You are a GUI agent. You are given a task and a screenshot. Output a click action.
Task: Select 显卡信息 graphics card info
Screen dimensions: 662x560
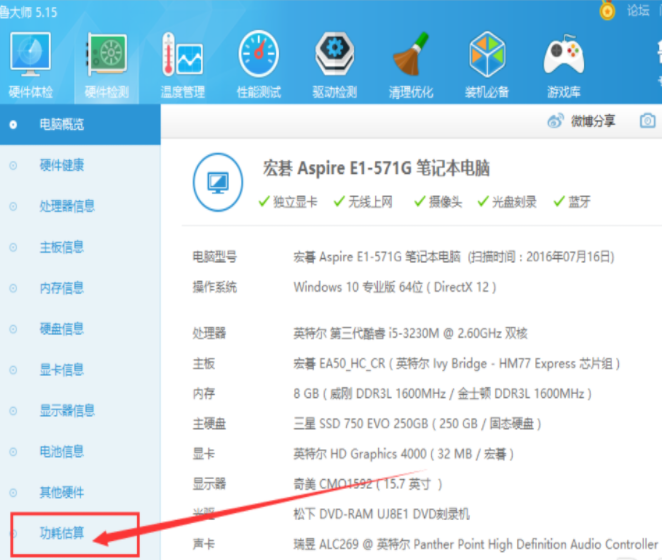[x=61, y=370]
